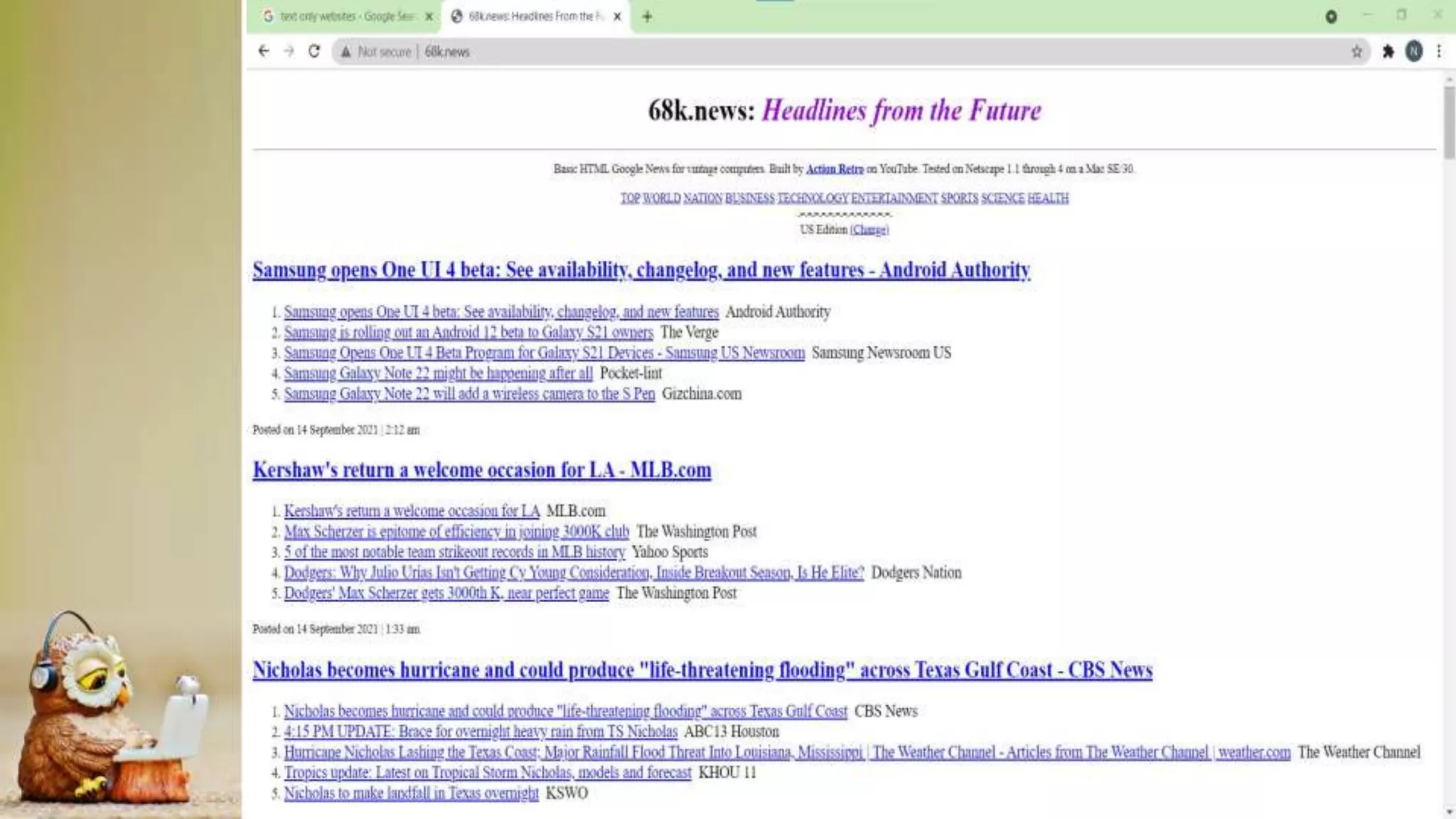Click the browser forward arrow
Viewport: 1456px width, 819px height.
tap(289, 51)
